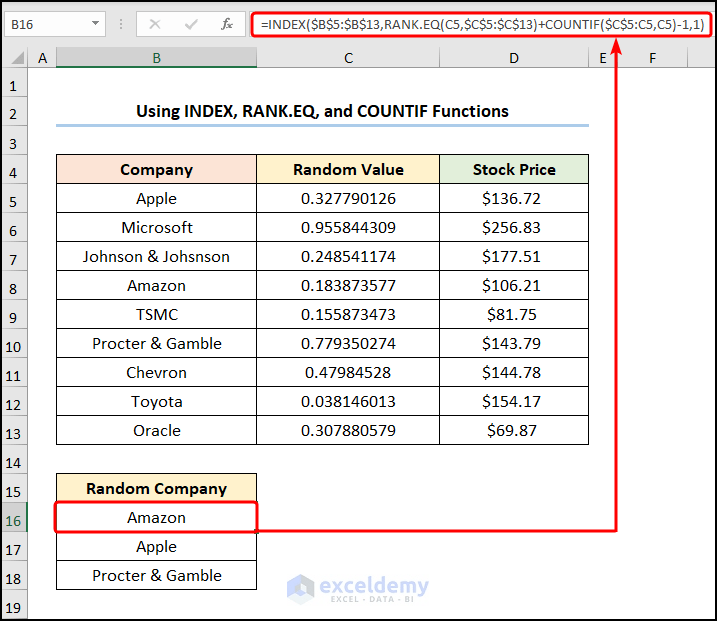The image size is (717, 621).
Task: Select the 'Stock Price' header cell
Action: [x=514, y=169]
